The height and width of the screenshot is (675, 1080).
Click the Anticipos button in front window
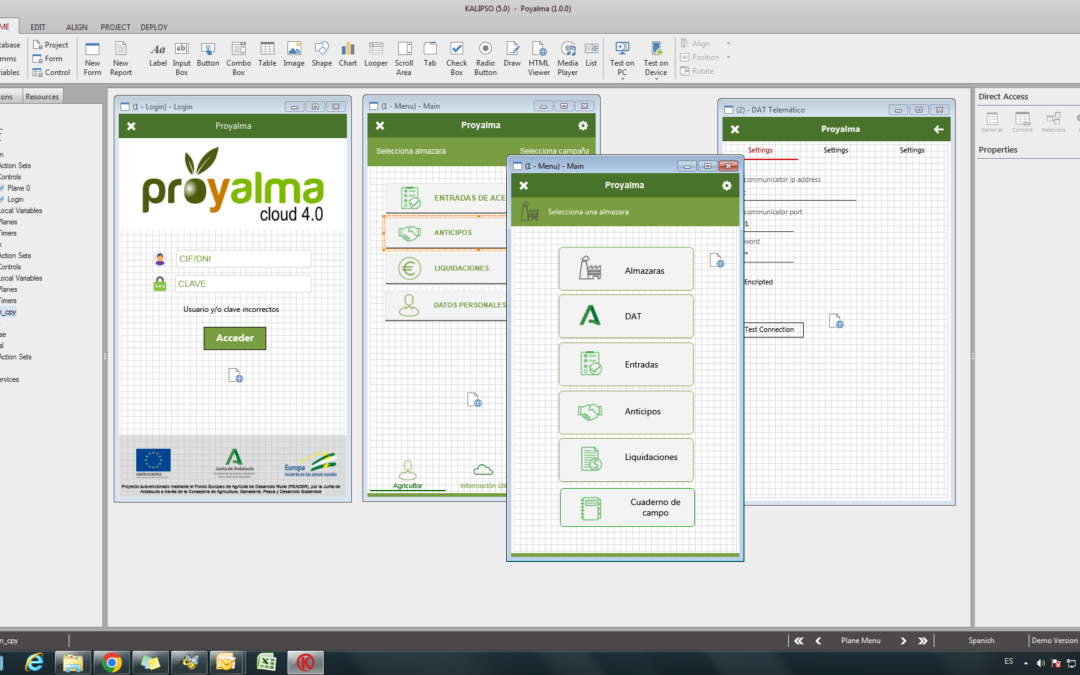[x=625, y=412]
